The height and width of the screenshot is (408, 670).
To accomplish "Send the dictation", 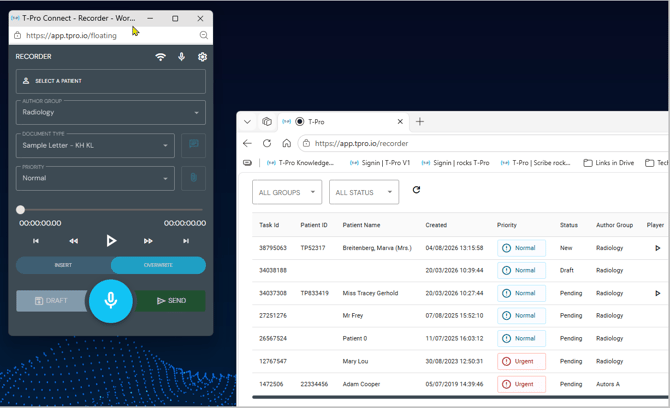I will pos(171,301).
